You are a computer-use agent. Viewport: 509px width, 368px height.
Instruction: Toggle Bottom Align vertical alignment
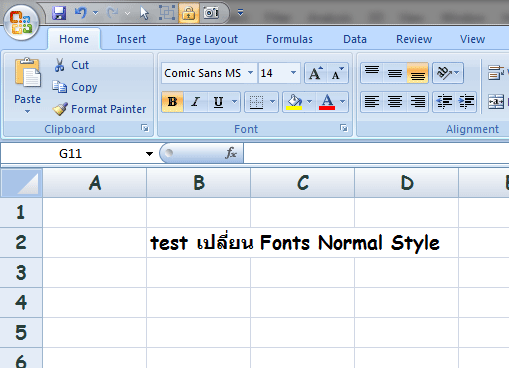[x=417, y=73]
